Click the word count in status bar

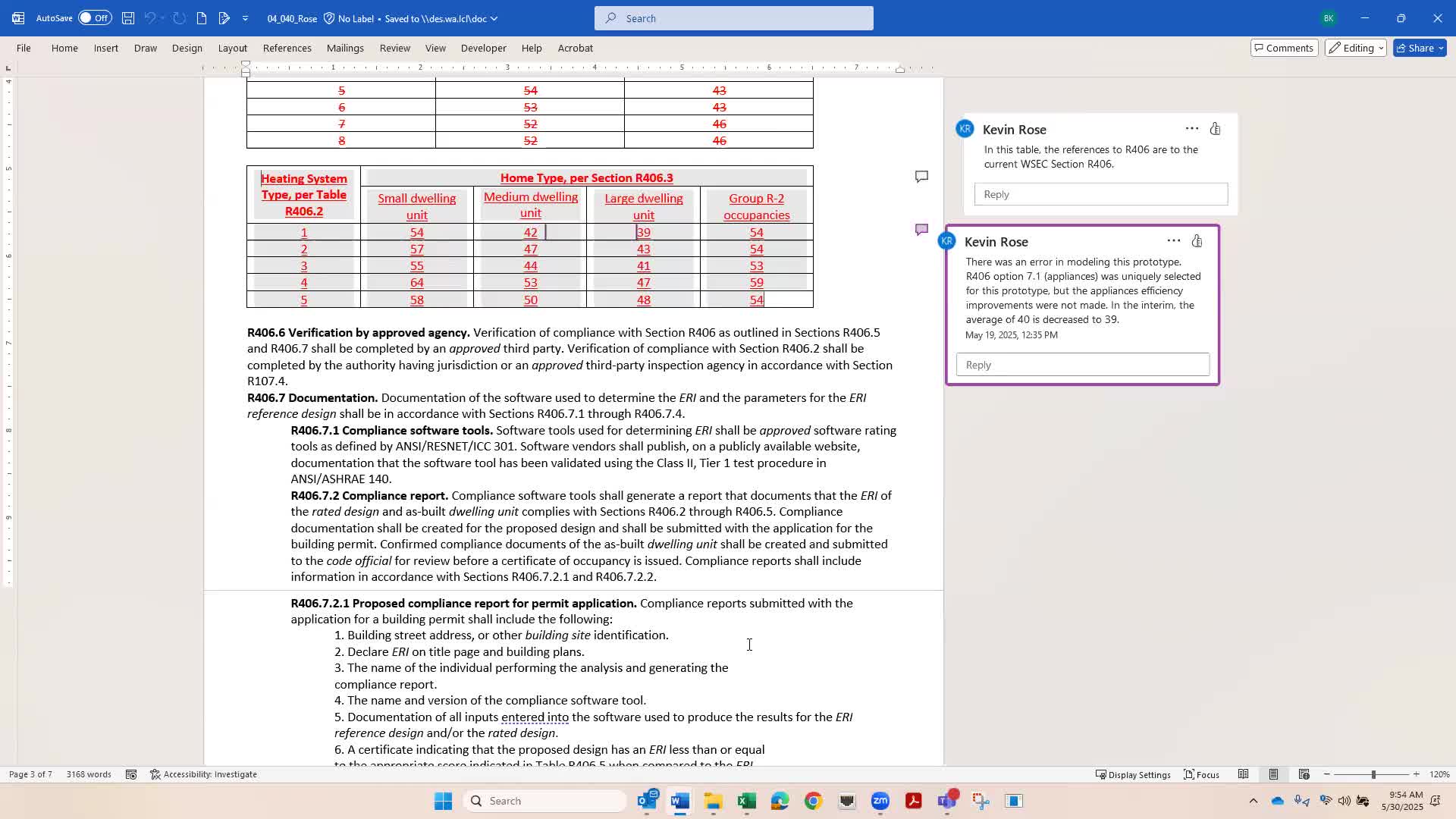[x=89, y=774]
